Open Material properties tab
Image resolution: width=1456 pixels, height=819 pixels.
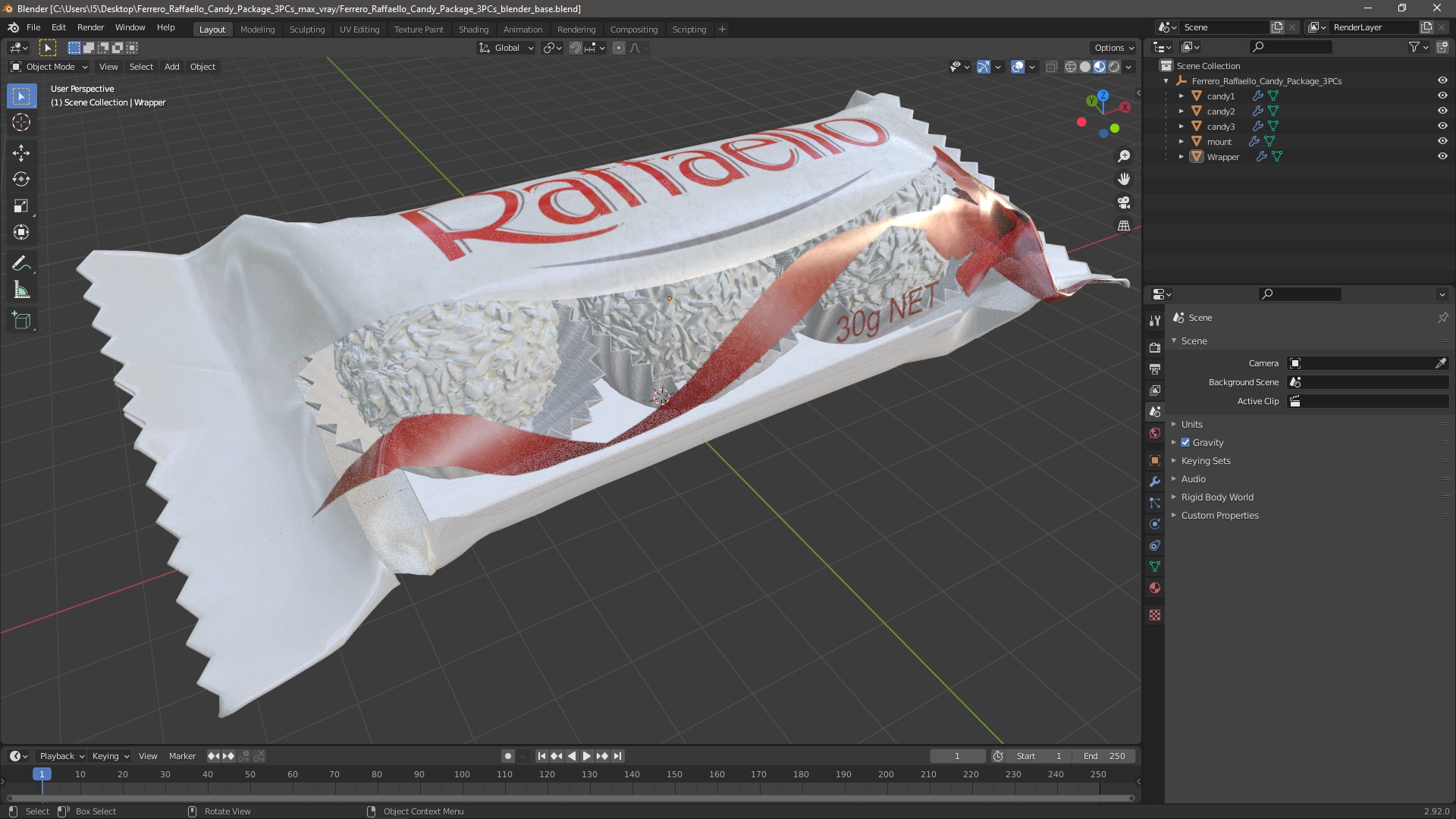1155,588
